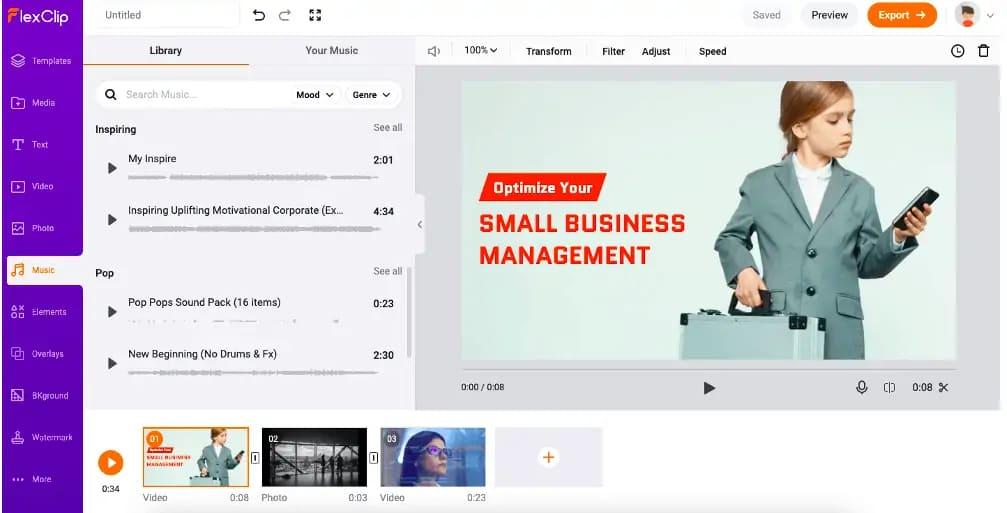Click See all for Inspiring
Screen dimensions: 1007x513
coord(388,128)
